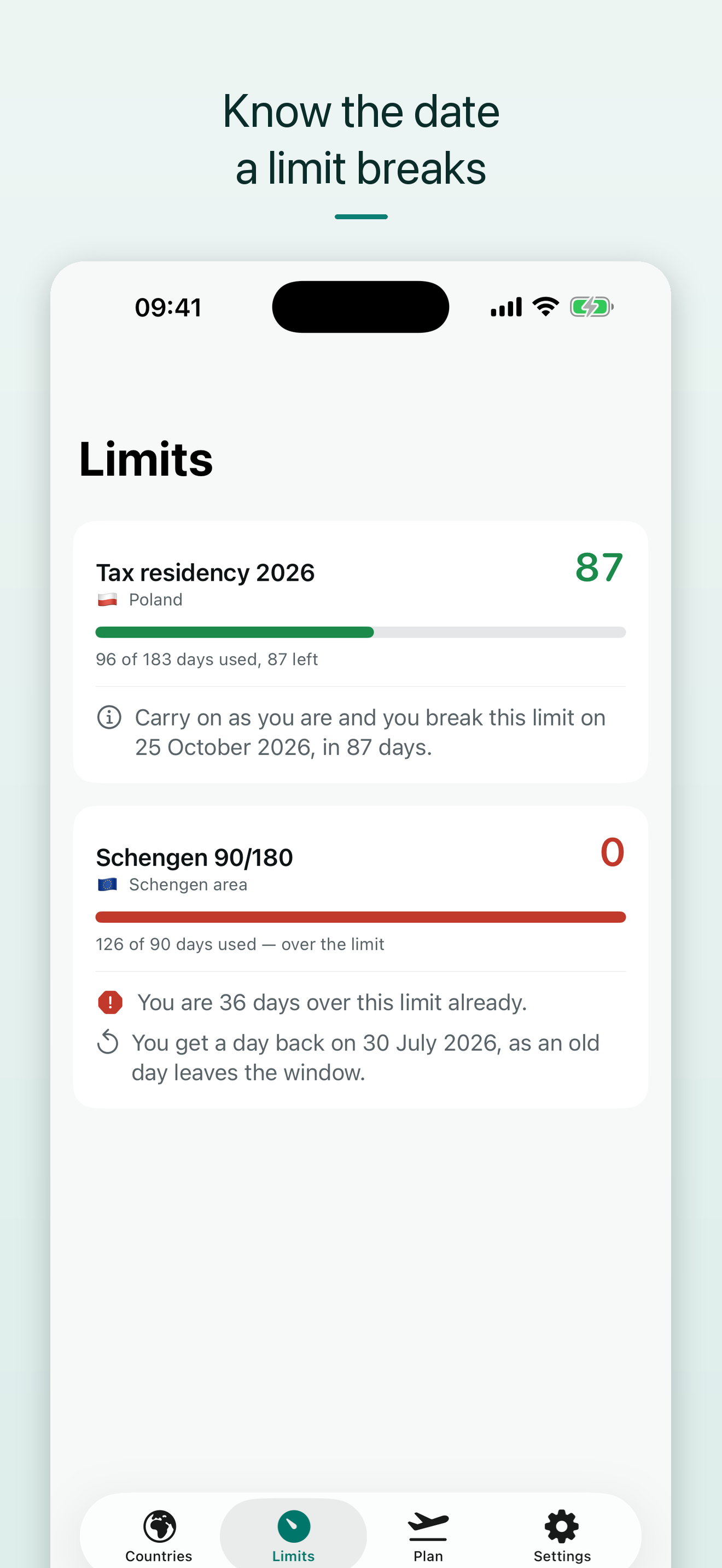This screenshot has width=722, height=1568.
Task: Open the Schengen 90/180 card
Action: tap(360, 957)
